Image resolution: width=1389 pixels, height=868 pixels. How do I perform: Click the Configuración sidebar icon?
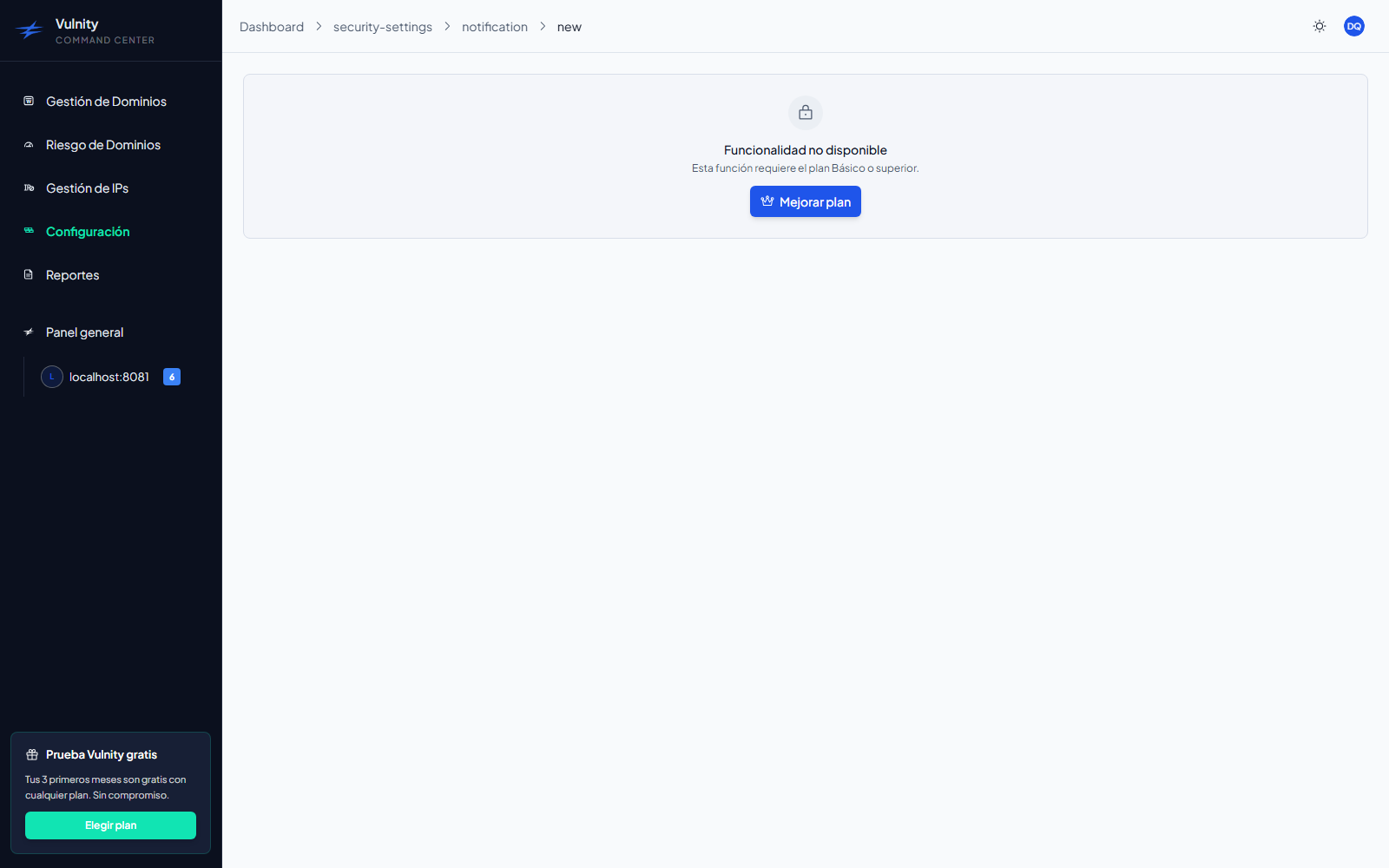[29, 231]
